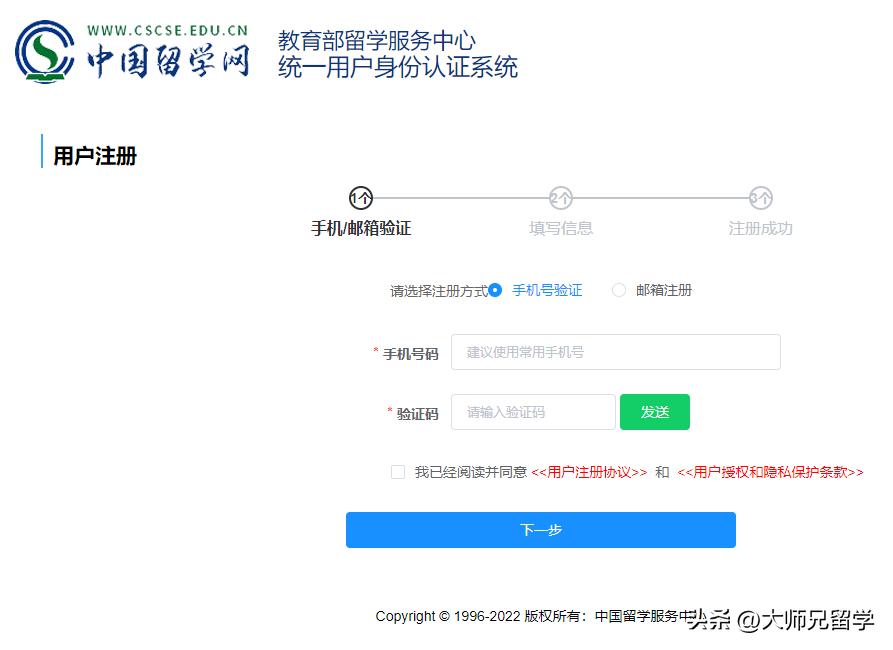Click the progress line between step one and two
The height and width of the screenshot is (650, 893).
[460, 198]
